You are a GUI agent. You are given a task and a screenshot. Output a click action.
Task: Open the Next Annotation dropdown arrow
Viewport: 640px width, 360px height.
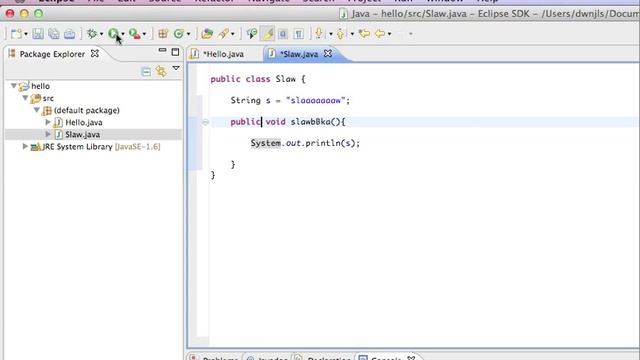pyautogui.click(x=331, y=34)
